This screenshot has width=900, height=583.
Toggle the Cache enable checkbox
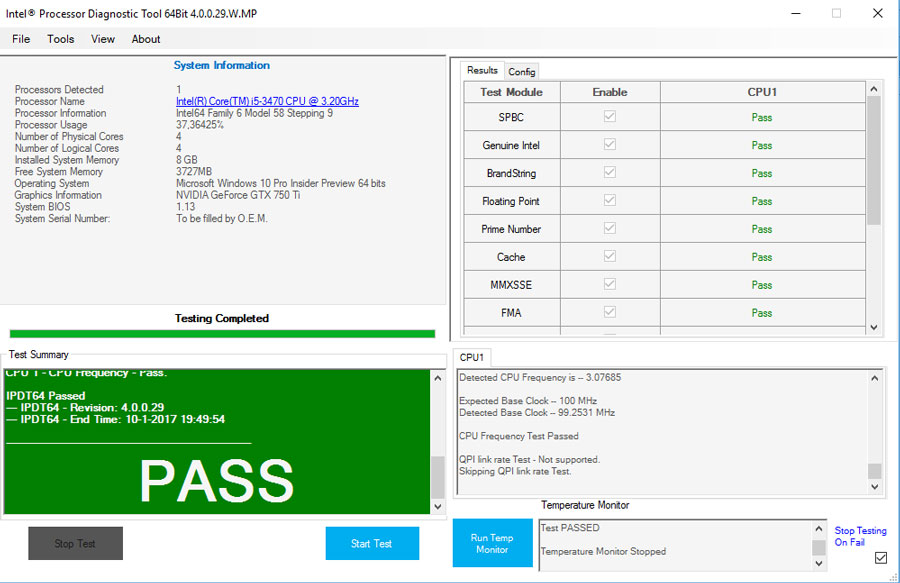pos(610,256)
